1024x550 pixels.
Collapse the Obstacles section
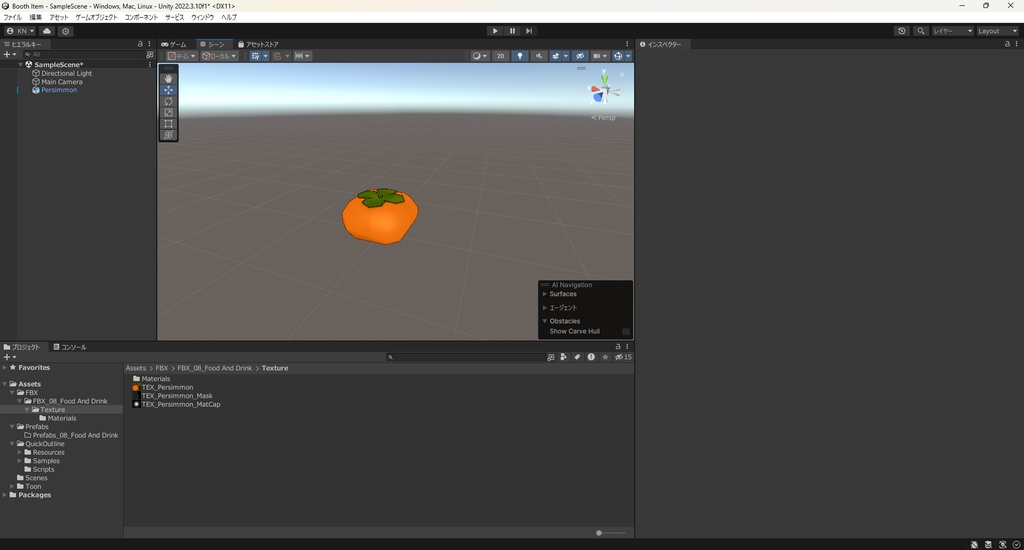click(545, 321)
